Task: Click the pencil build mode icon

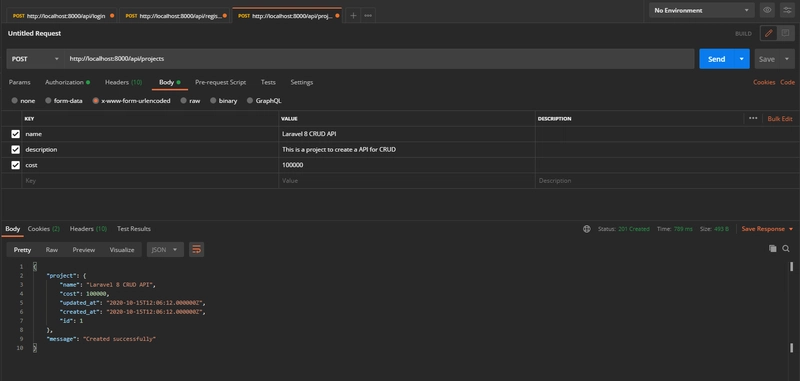Action: (768, 33)
